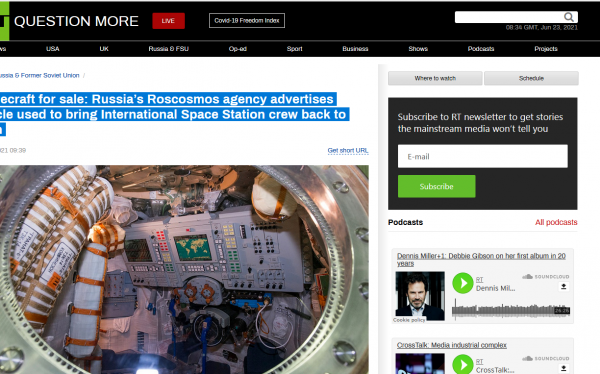This screenshot has height=374, width=600.
Task: Click the E-mail newsletter field
Action: (483, 156)
